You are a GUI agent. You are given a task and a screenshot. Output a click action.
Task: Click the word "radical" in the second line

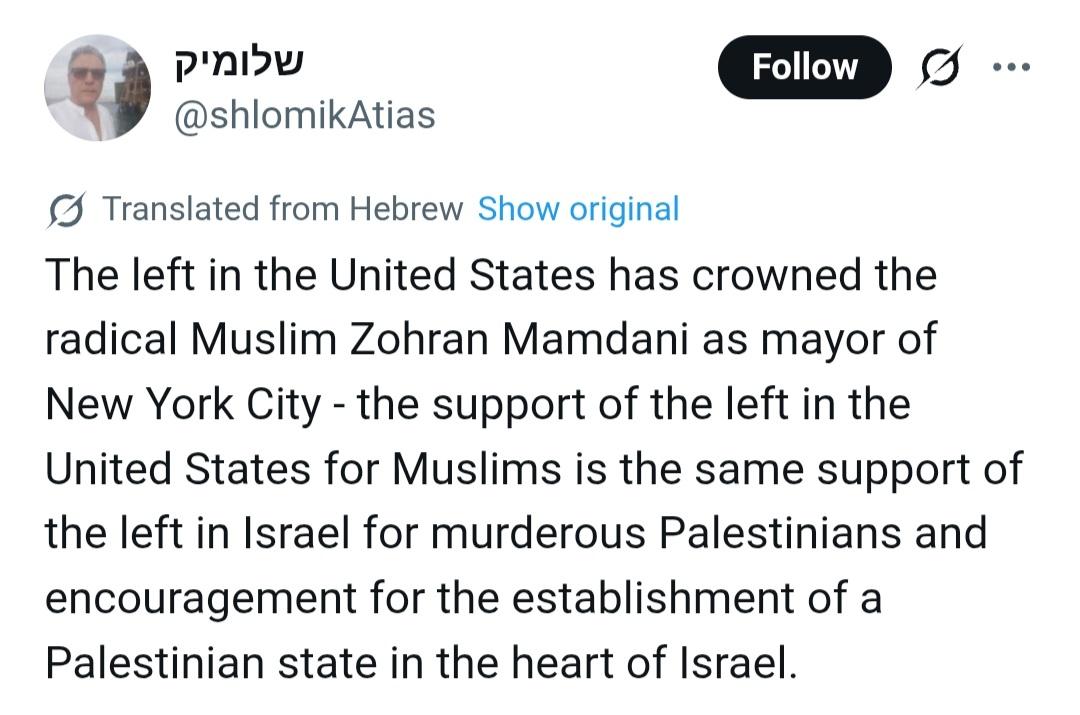click(x=110, y=340)
